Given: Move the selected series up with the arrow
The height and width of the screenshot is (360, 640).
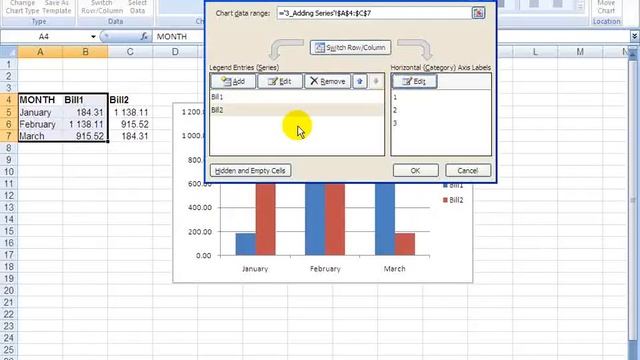Looking at the screenshot, I should 360,81.
